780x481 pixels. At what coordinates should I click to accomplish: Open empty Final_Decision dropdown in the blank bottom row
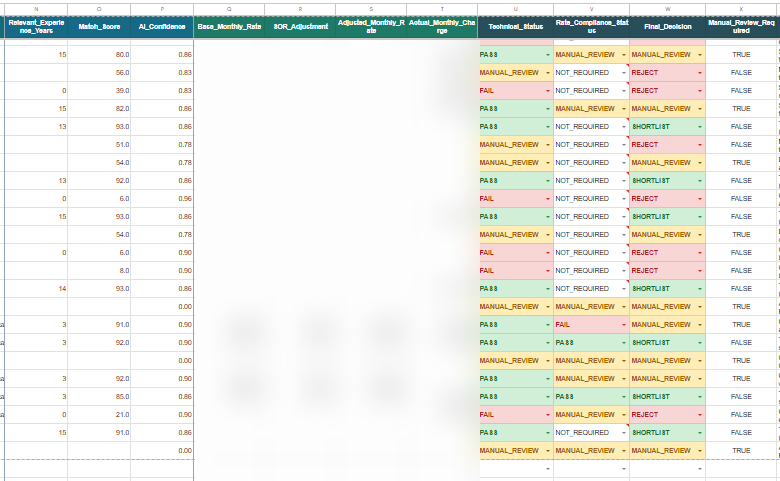699,469
